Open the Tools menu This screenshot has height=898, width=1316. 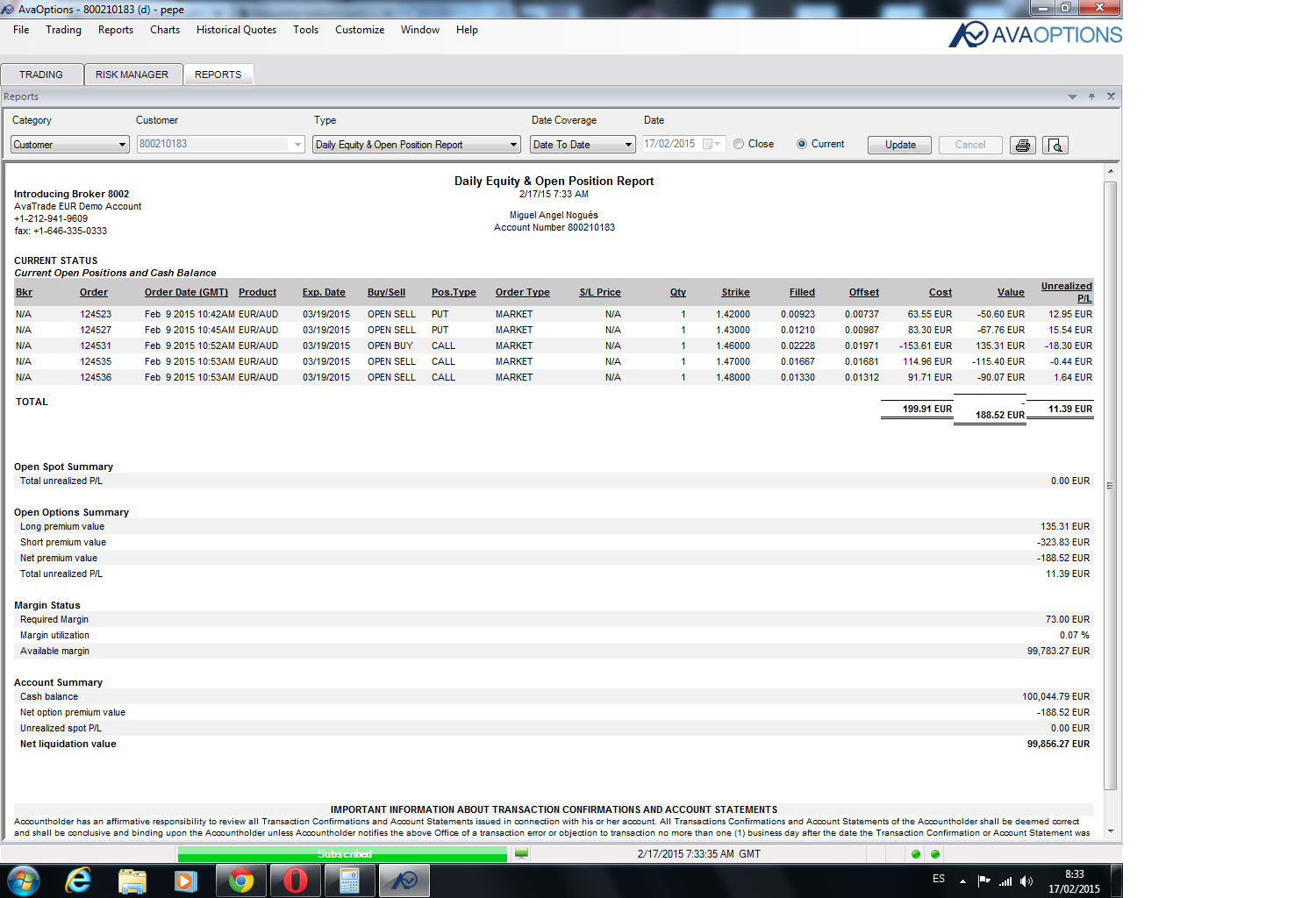305,30
